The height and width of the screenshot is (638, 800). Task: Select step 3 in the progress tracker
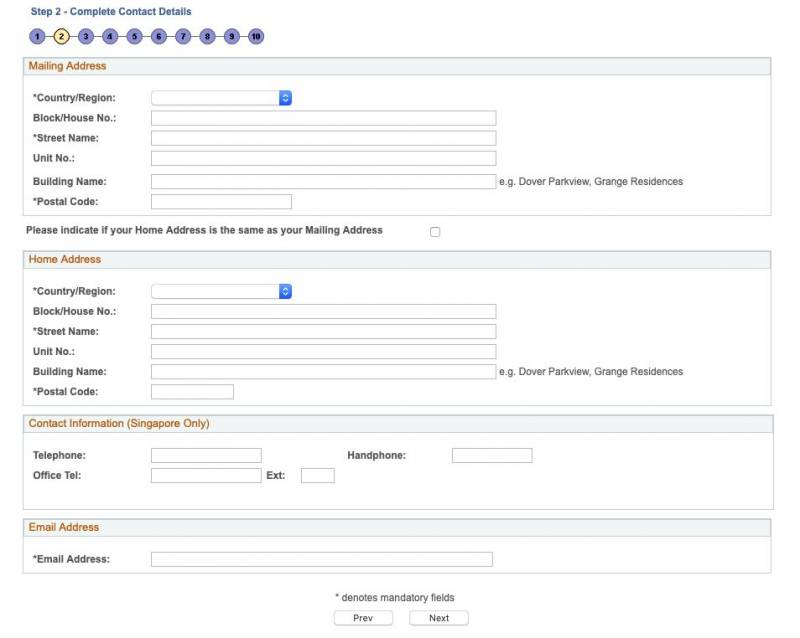coord(86,37)
